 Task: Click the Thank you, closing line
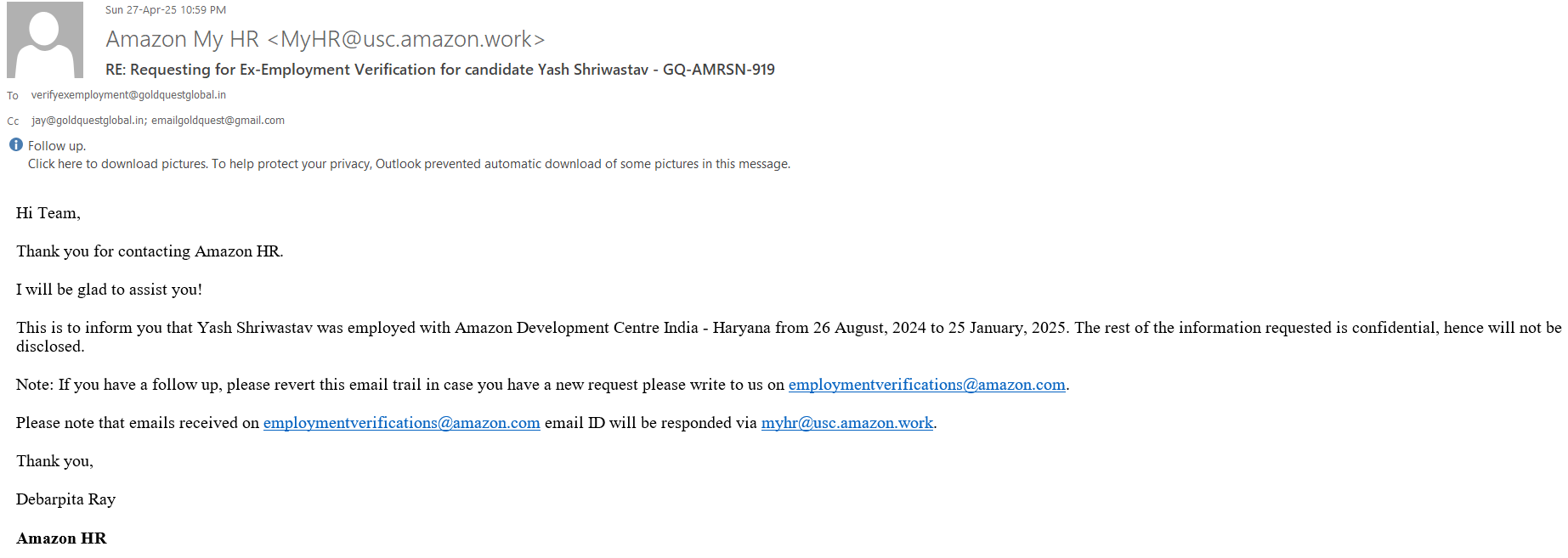54,461
